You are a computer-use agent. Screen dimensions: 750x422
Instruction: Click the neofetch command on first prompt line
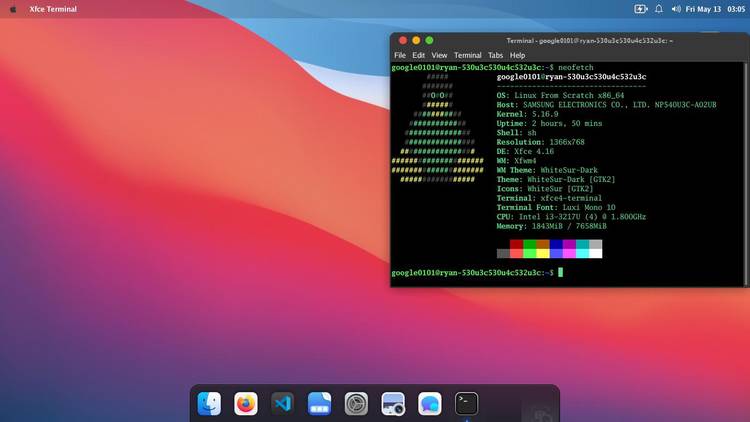(575, 67)
